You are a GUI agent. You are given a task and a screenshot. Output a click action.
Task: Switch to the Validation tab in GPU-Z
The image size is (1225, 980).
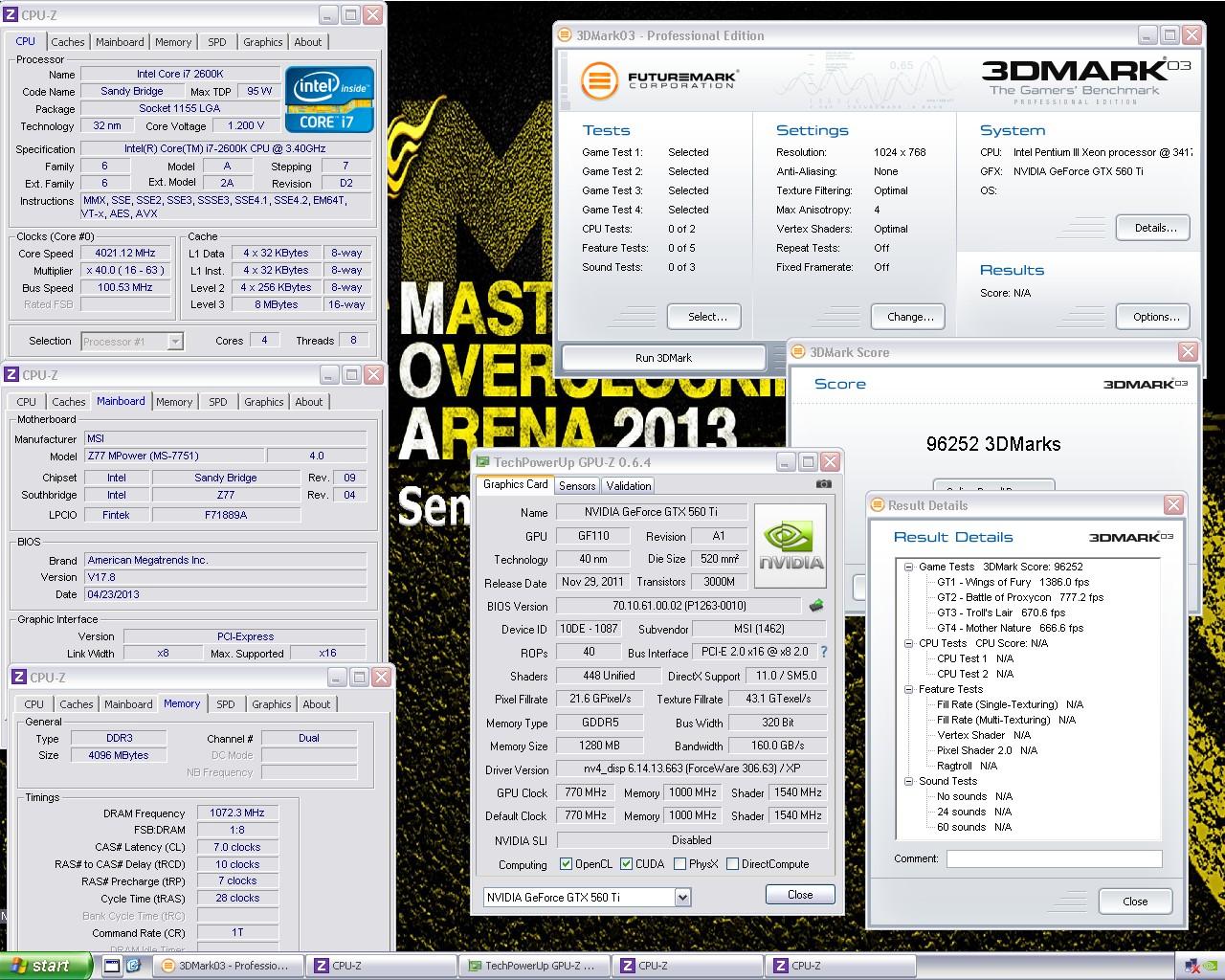coord(629,486)
